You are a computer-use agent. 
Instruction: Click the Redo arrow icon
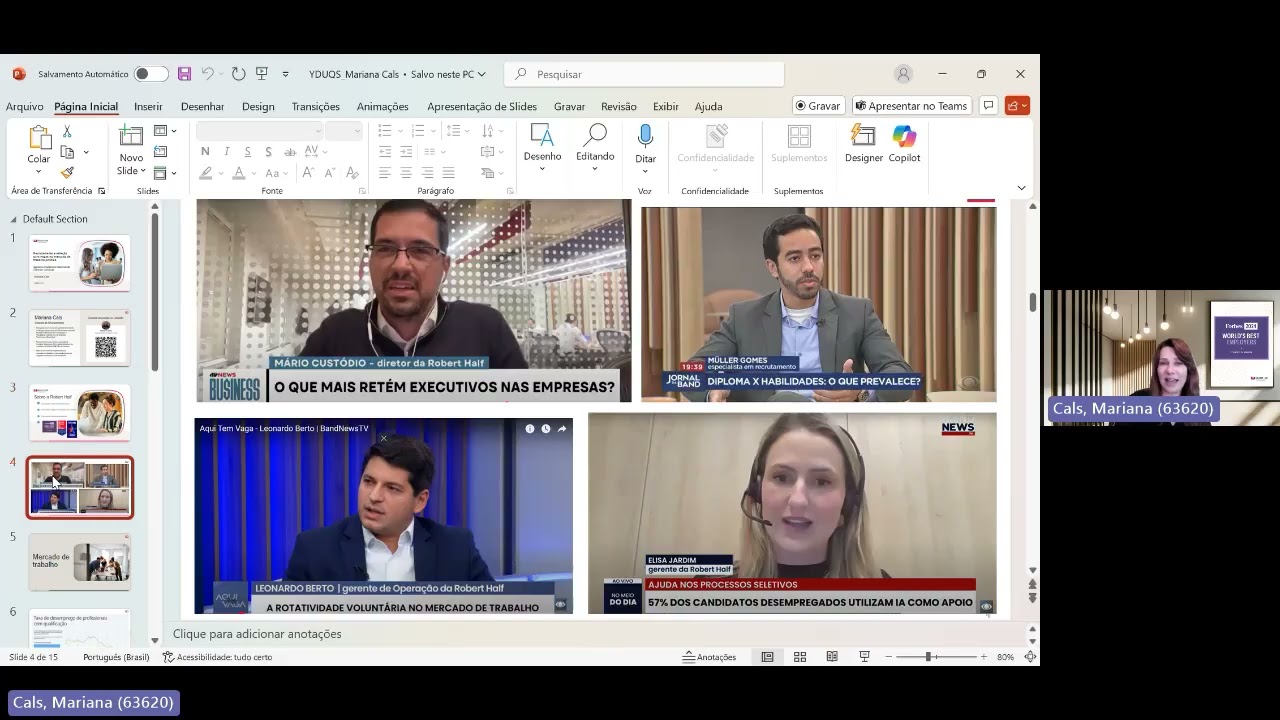click(x=238, y=74)
